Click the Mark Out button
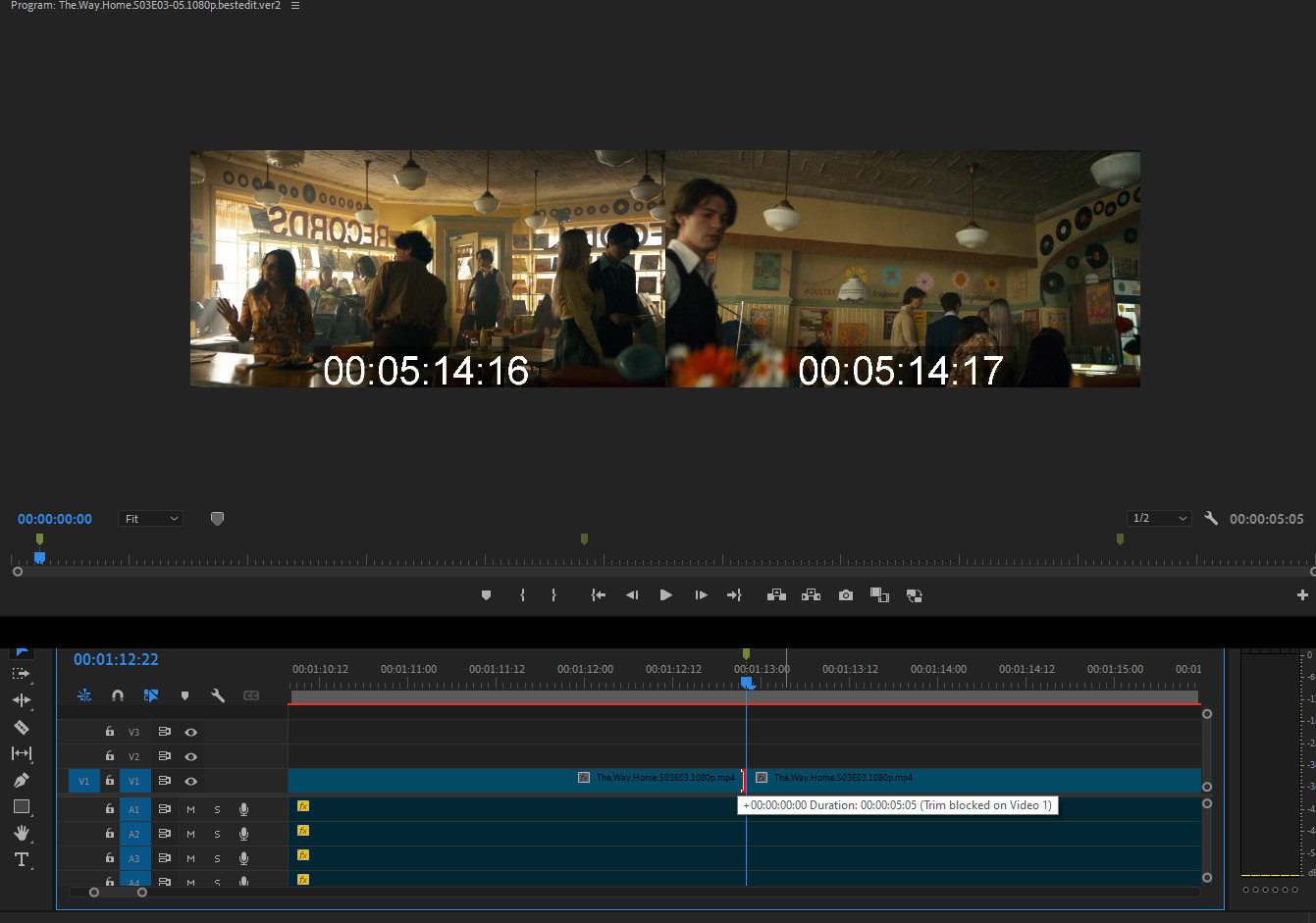This screenshot has height=923, width=1316. click(x=553, y=595)
